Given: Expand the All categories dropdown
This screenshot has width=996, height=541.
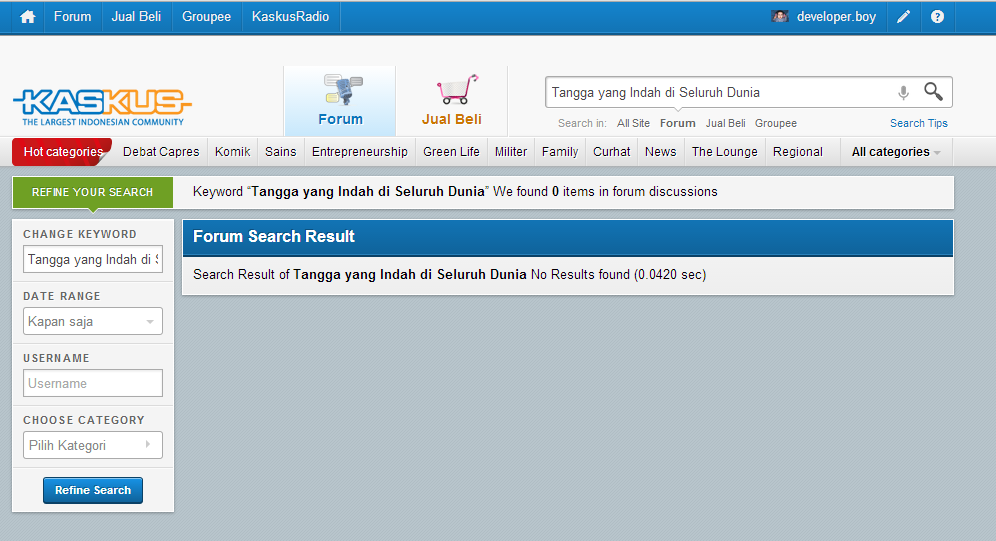Looking at the screenshot, I should (896, 152).
